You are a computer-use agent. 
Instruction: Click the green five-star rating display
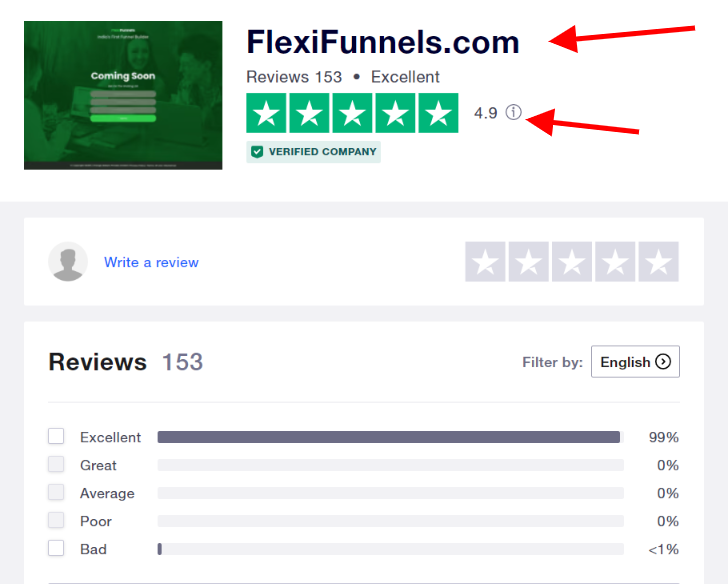coord(352,113)
